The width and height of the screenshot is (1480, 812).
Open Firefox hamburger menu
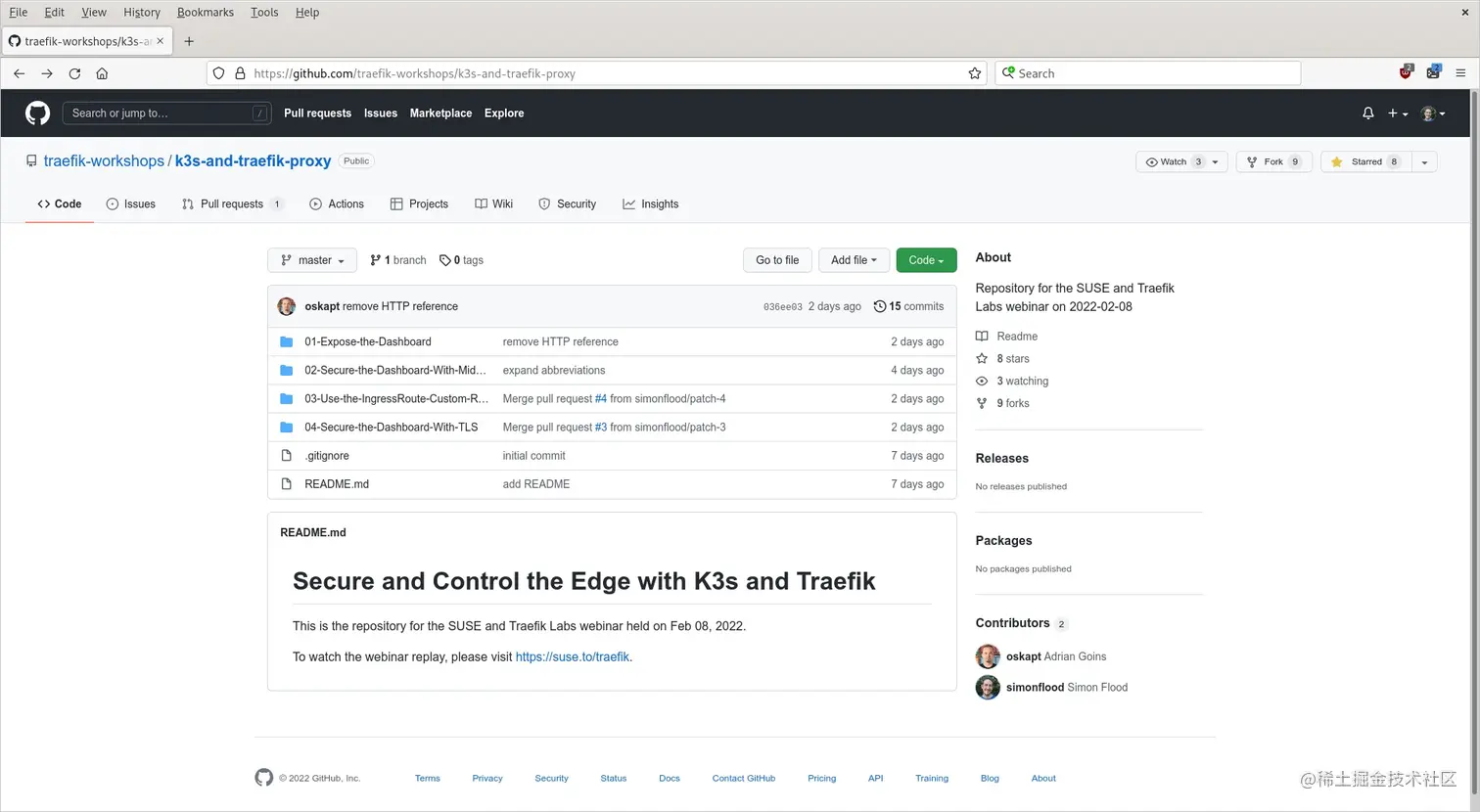coord(1460,73)
